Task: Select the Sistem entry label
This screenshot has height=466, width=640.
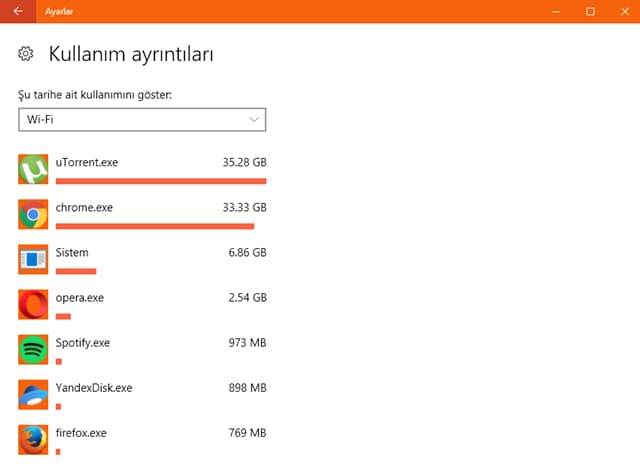Action: pyautogui.click(x=72, y=253)
